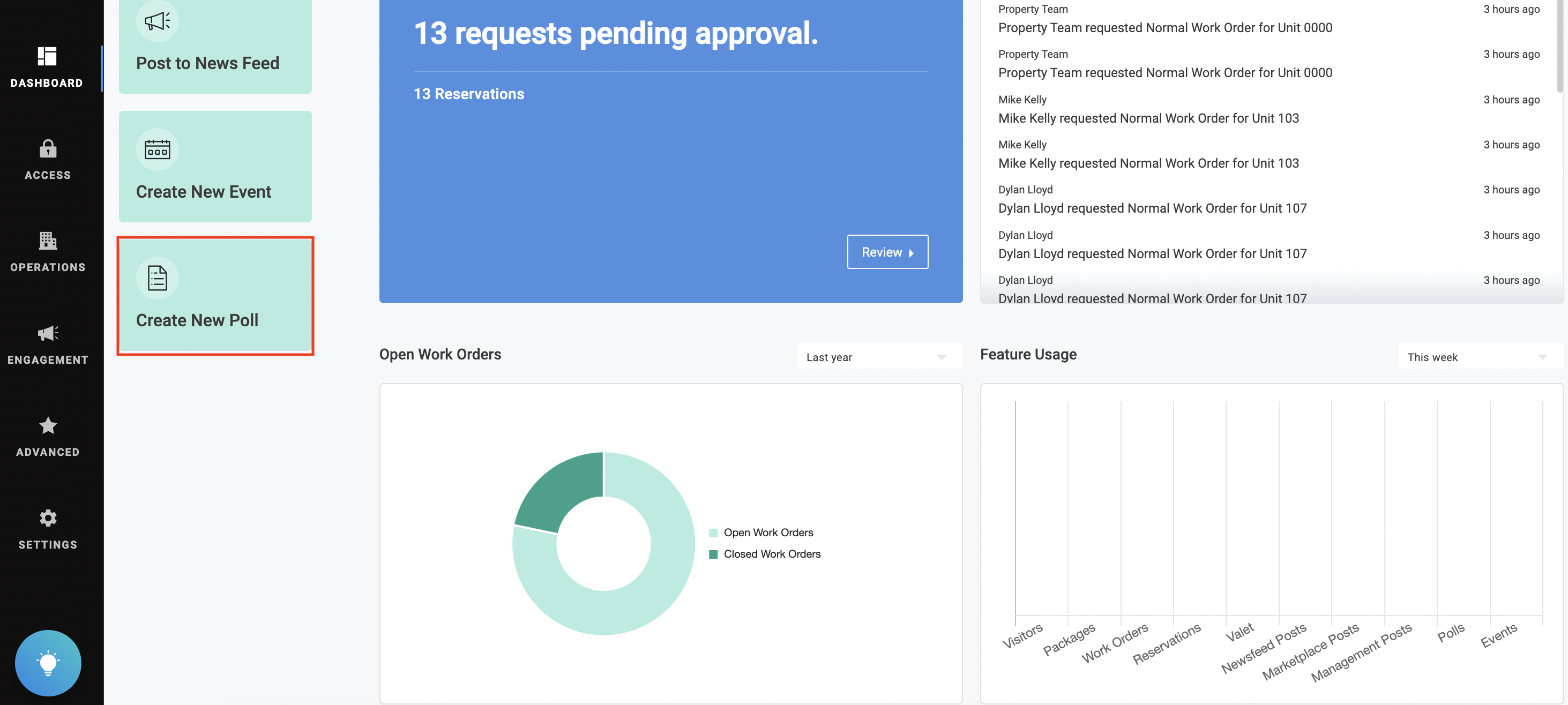Expand the Last year period dropdown
This screenshot has height=705, width=1568.
pyautogui.click(x=879, y=357)
